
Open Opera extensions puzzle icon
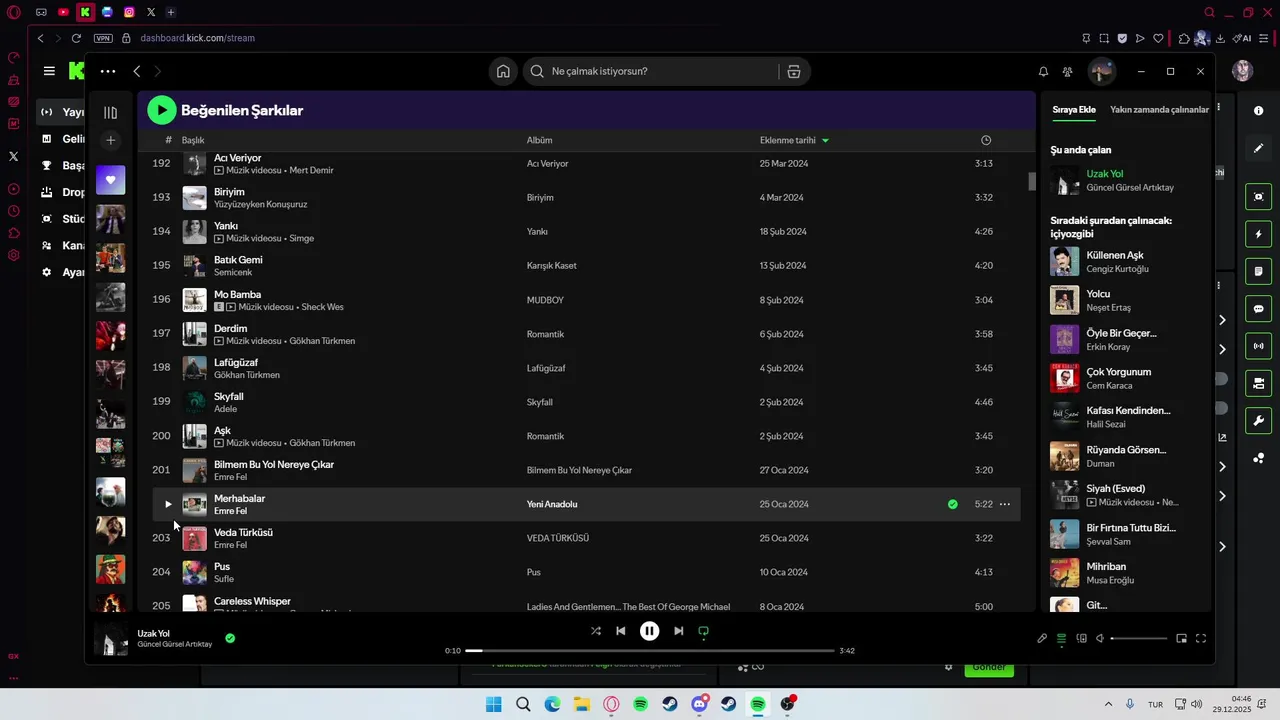[1184, 38]
